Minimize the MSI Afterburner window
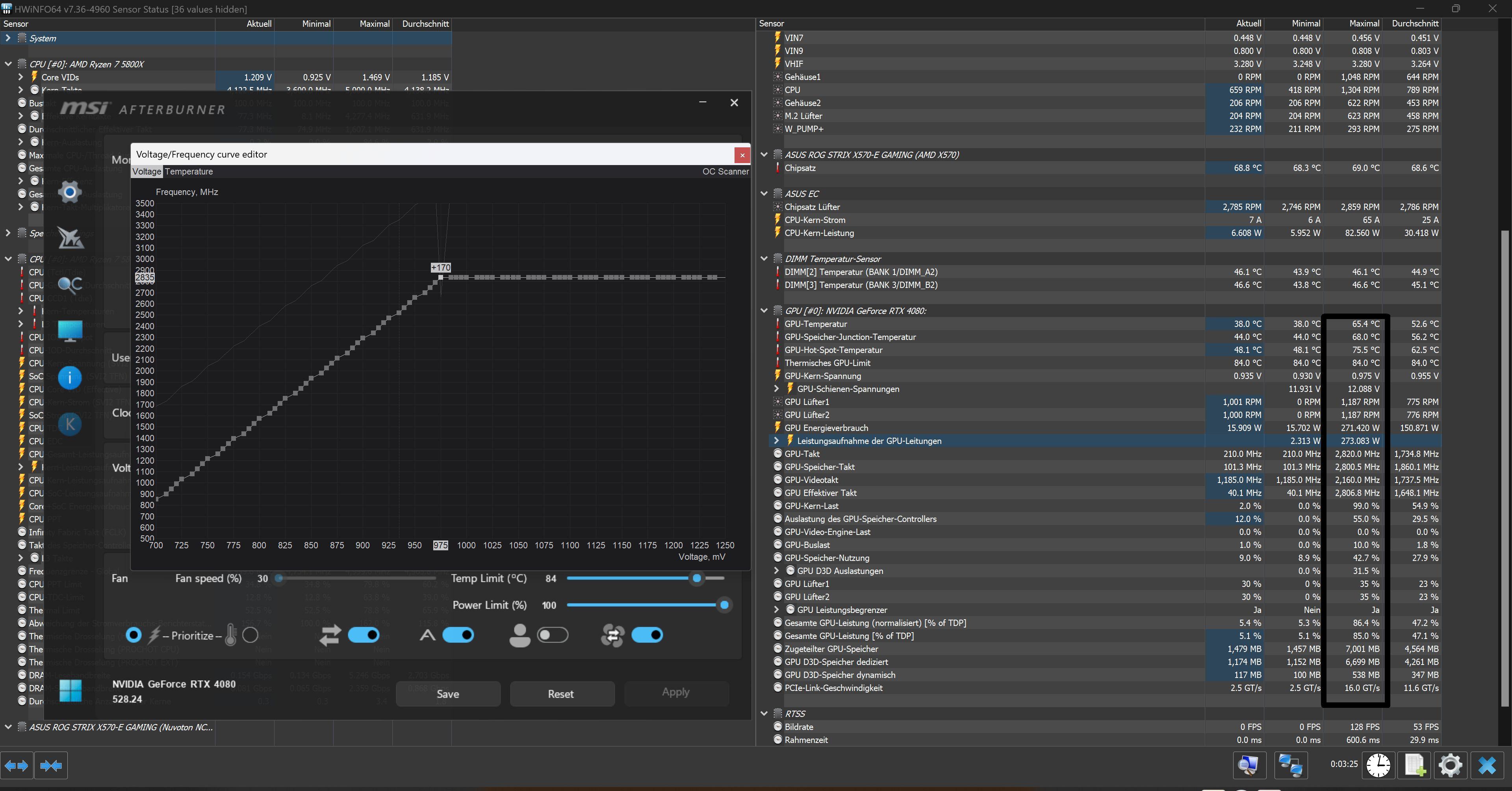 pos(702,102)
